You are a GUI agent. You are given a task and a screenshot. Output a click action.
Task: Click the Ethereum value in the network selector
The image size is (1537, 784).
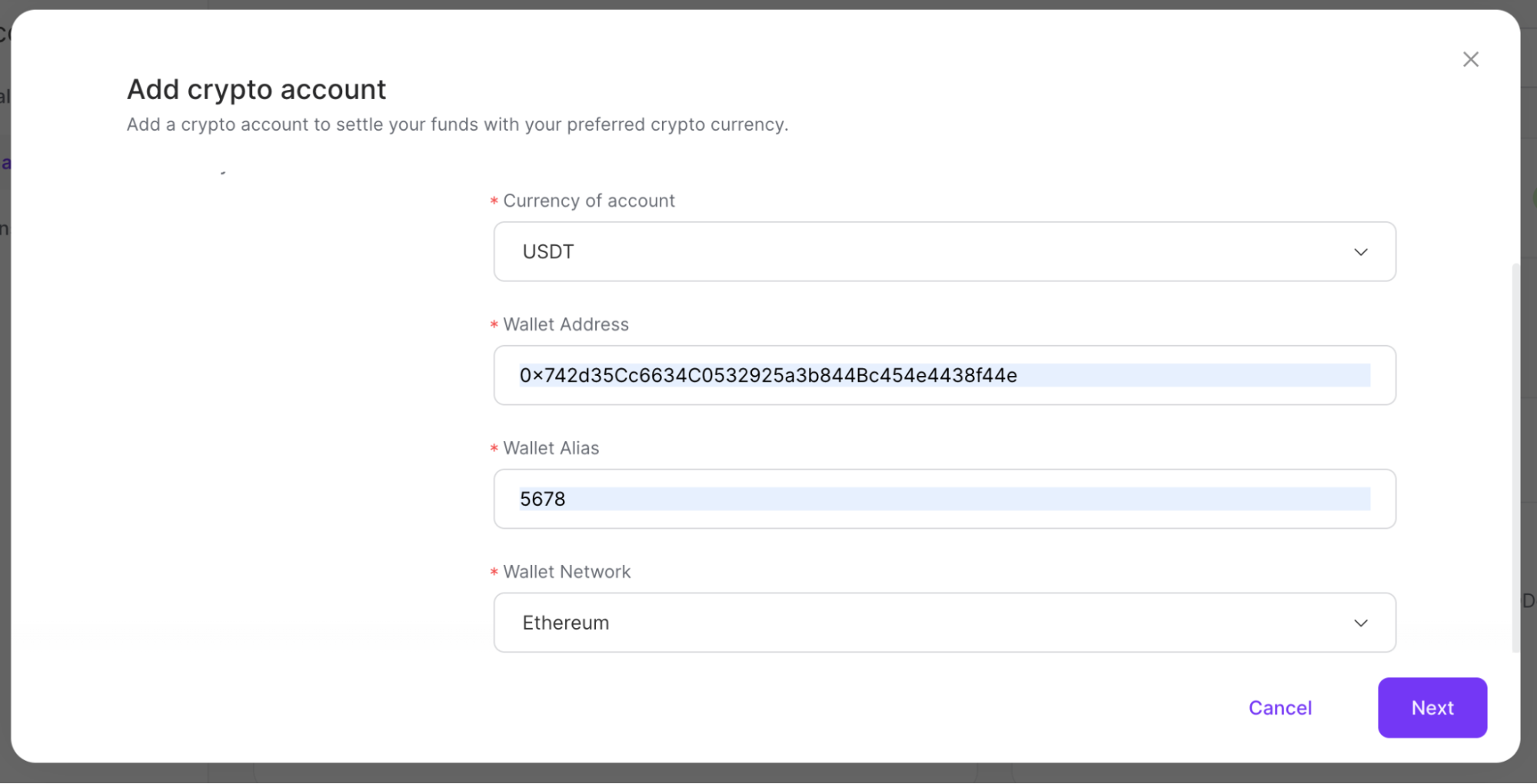coord(565,623)
